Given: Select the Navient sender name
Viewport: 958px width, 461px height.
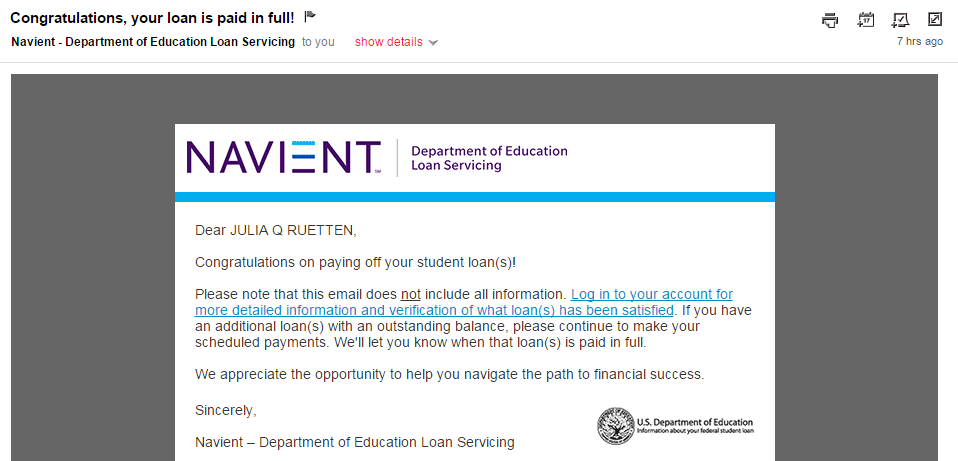Looking at the screenshot, I should pyautogui.click(x=153, y=42).
